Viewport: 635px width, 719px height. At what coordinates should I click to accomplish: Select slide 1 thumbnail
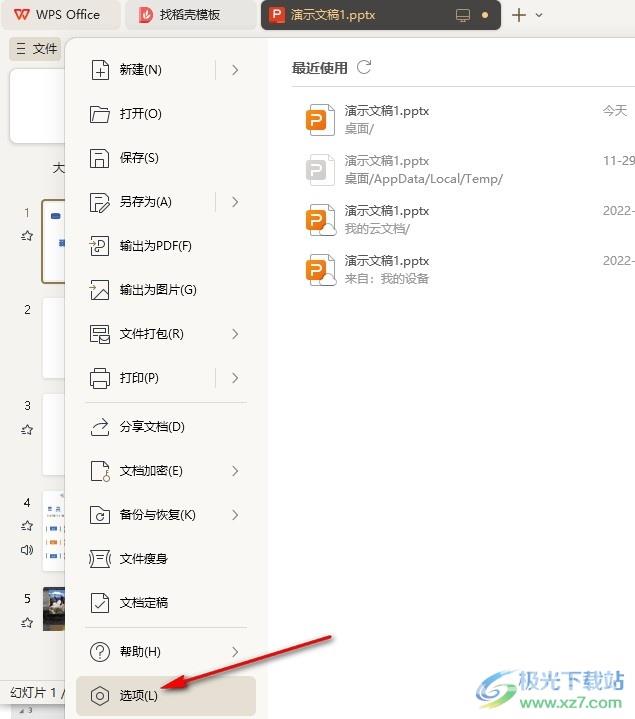point(53,241)
